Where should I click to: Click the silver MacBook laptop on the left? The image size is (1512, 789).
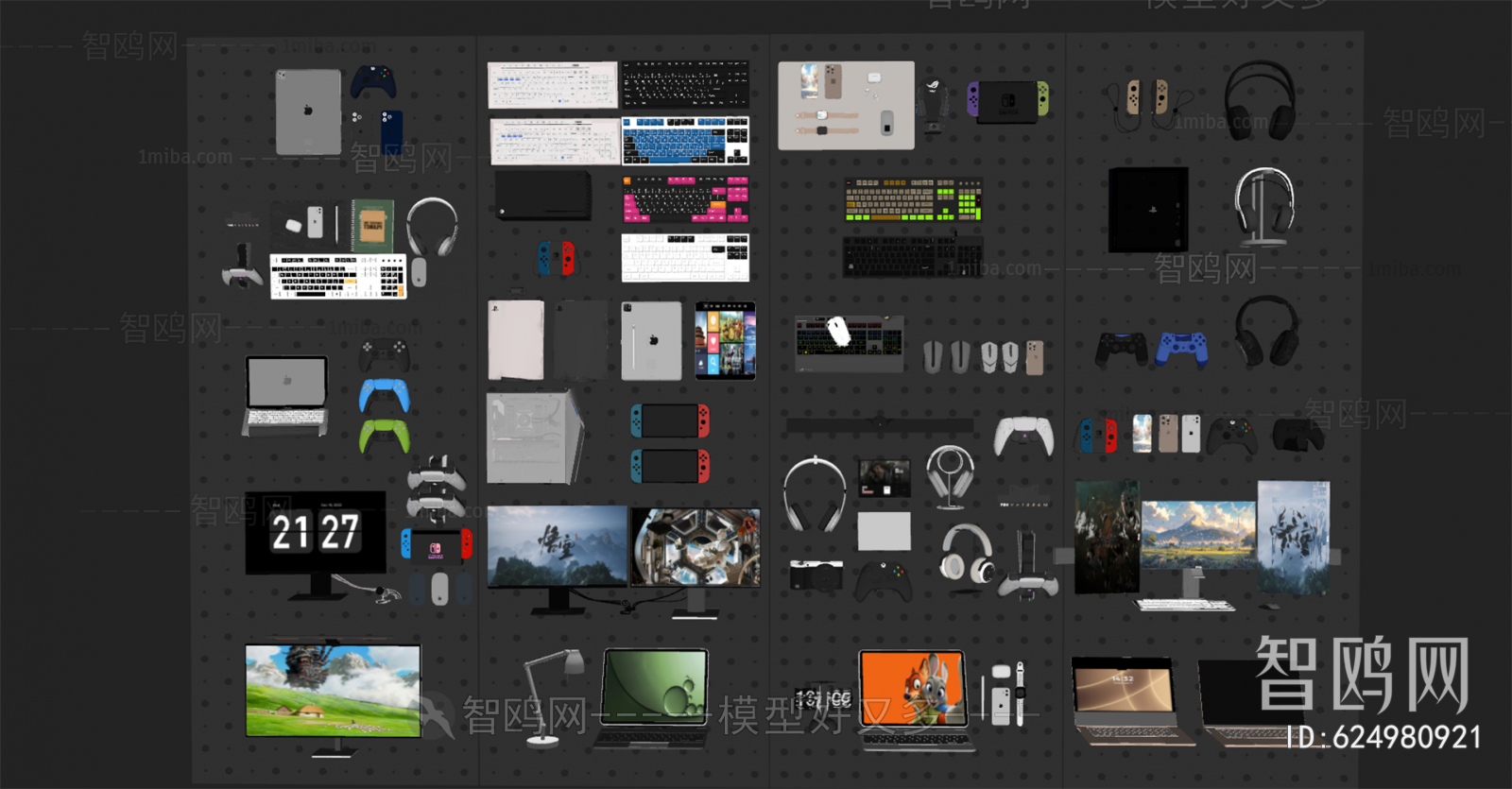[x=286, y=396]
